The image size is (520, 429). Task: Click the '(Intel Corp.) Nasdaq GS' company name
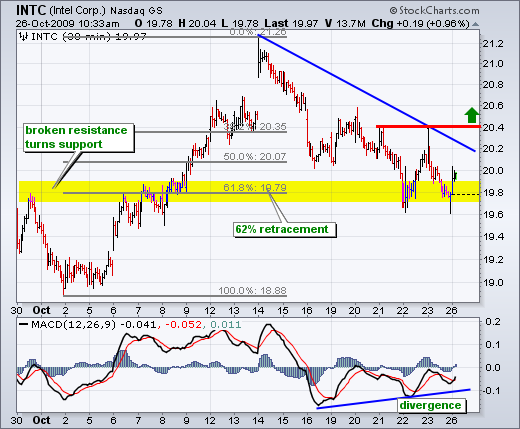click(x=106, y=11)
